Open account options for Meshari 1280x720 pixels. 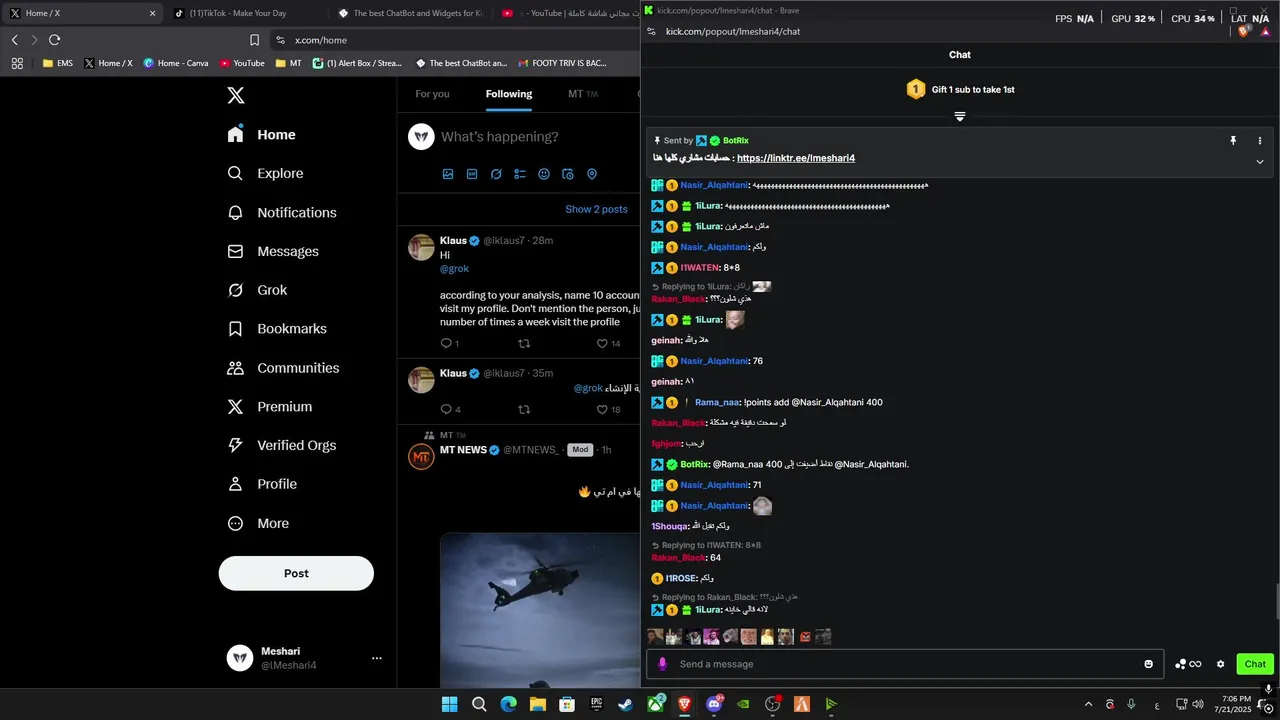click(377, 658)
